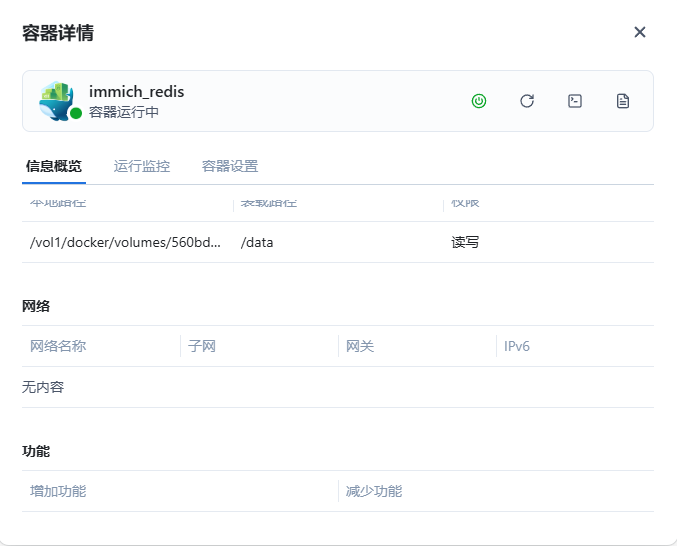
Task: Open the container terminal icon
Action: (x=575, y=101)
